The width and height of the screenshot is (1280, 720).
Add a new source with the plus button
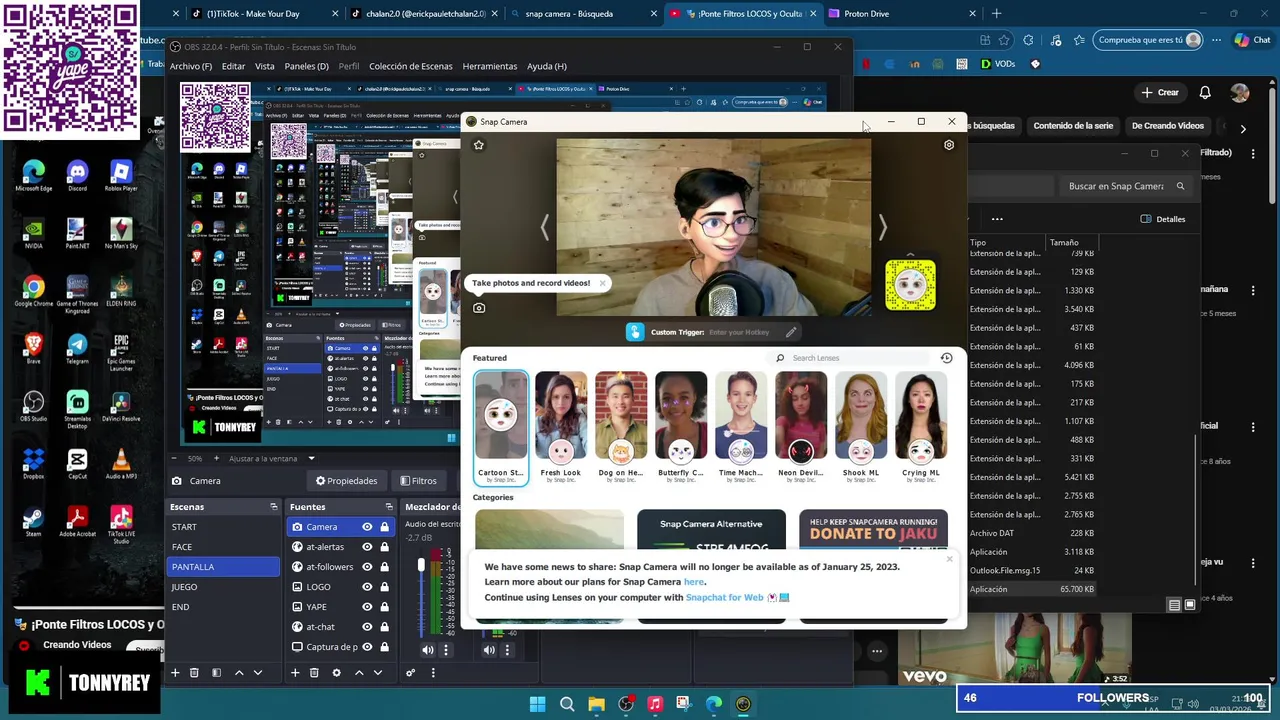coord(295,673)
